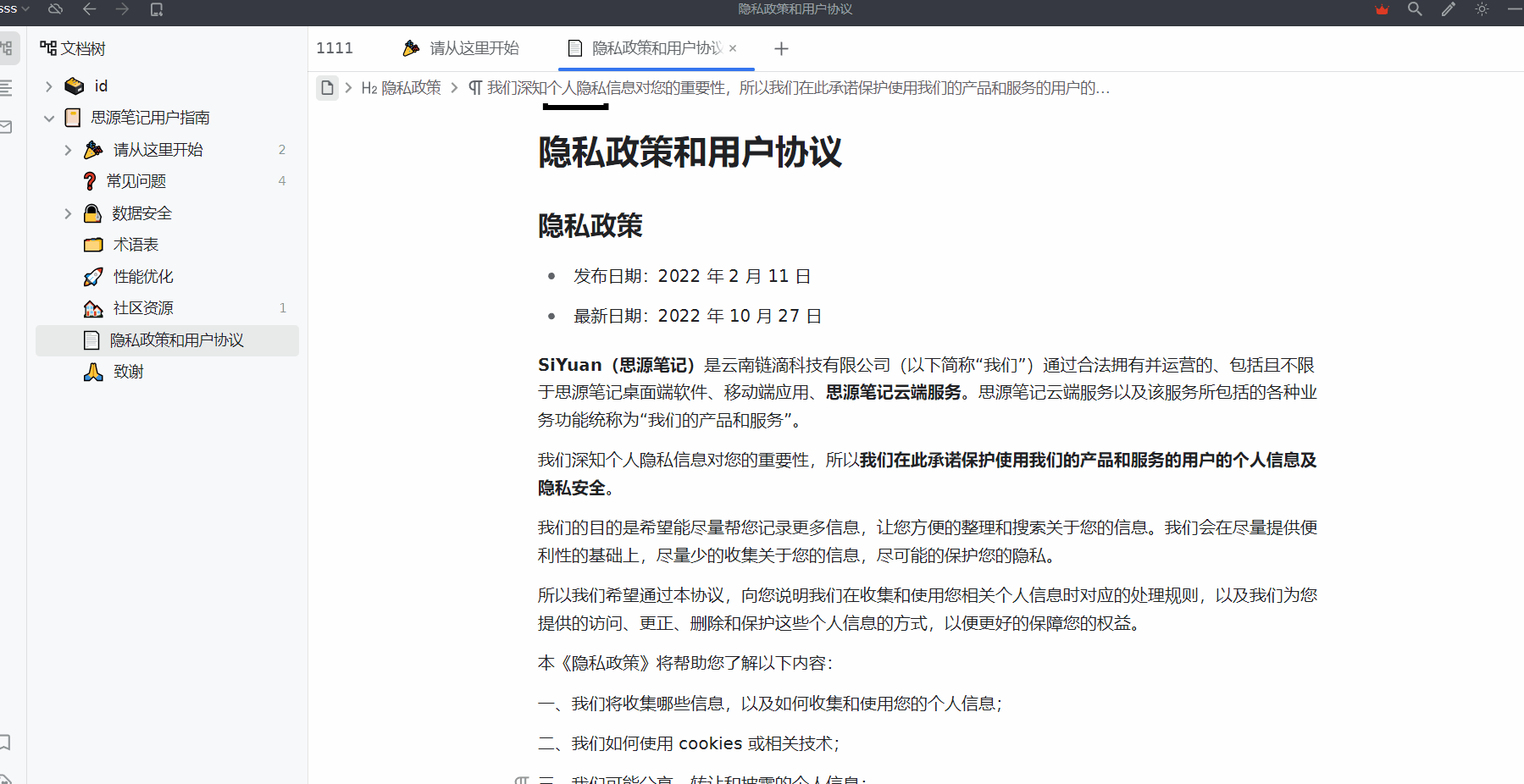Close the 隐私政策和用户协议 tab
1524x784 pixels.
pos(733,48)
